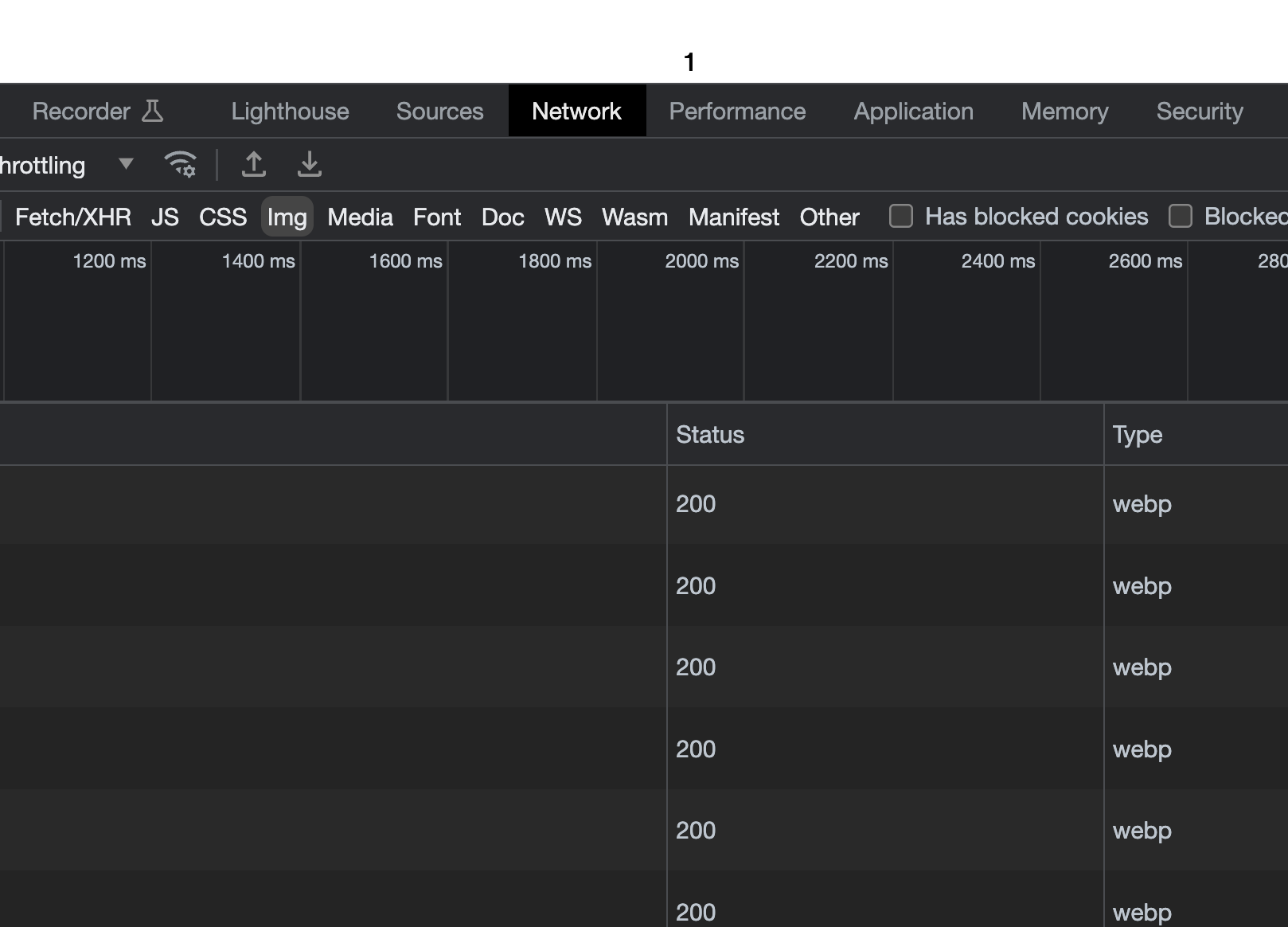Image resolution: width=1288 pixels, height=927 pixels.
Task: Go to the Sources panel
Action: pos(439,111)
